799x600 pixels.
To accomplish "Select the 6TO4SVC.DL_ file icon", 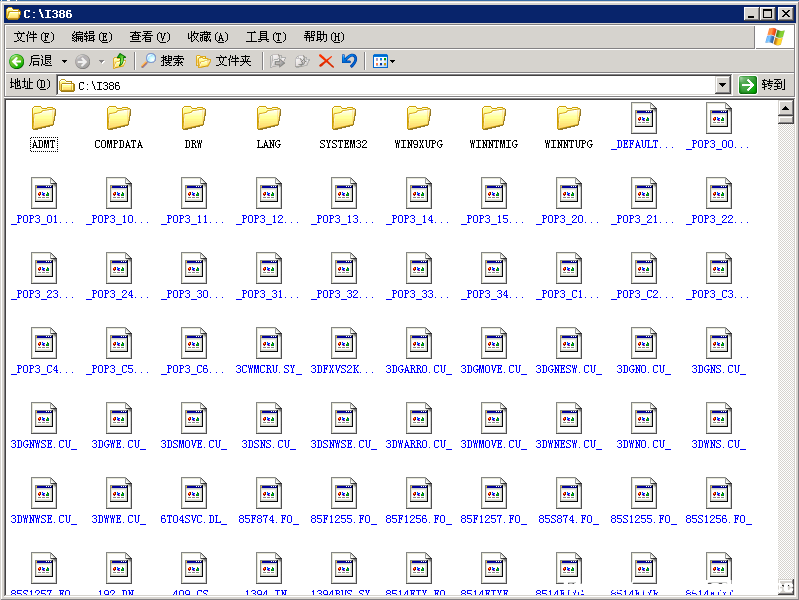I will 194,493.
